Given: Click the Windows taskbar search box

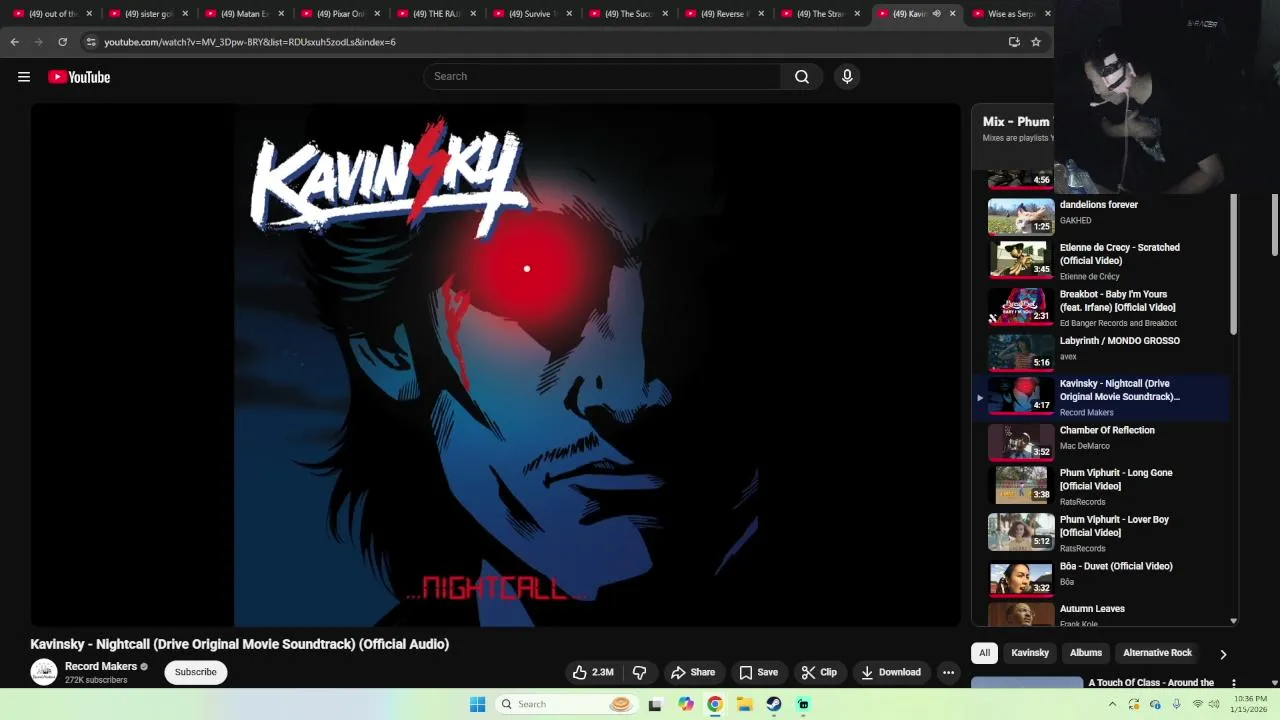Looking at the screenshot, I should point(565,704).
